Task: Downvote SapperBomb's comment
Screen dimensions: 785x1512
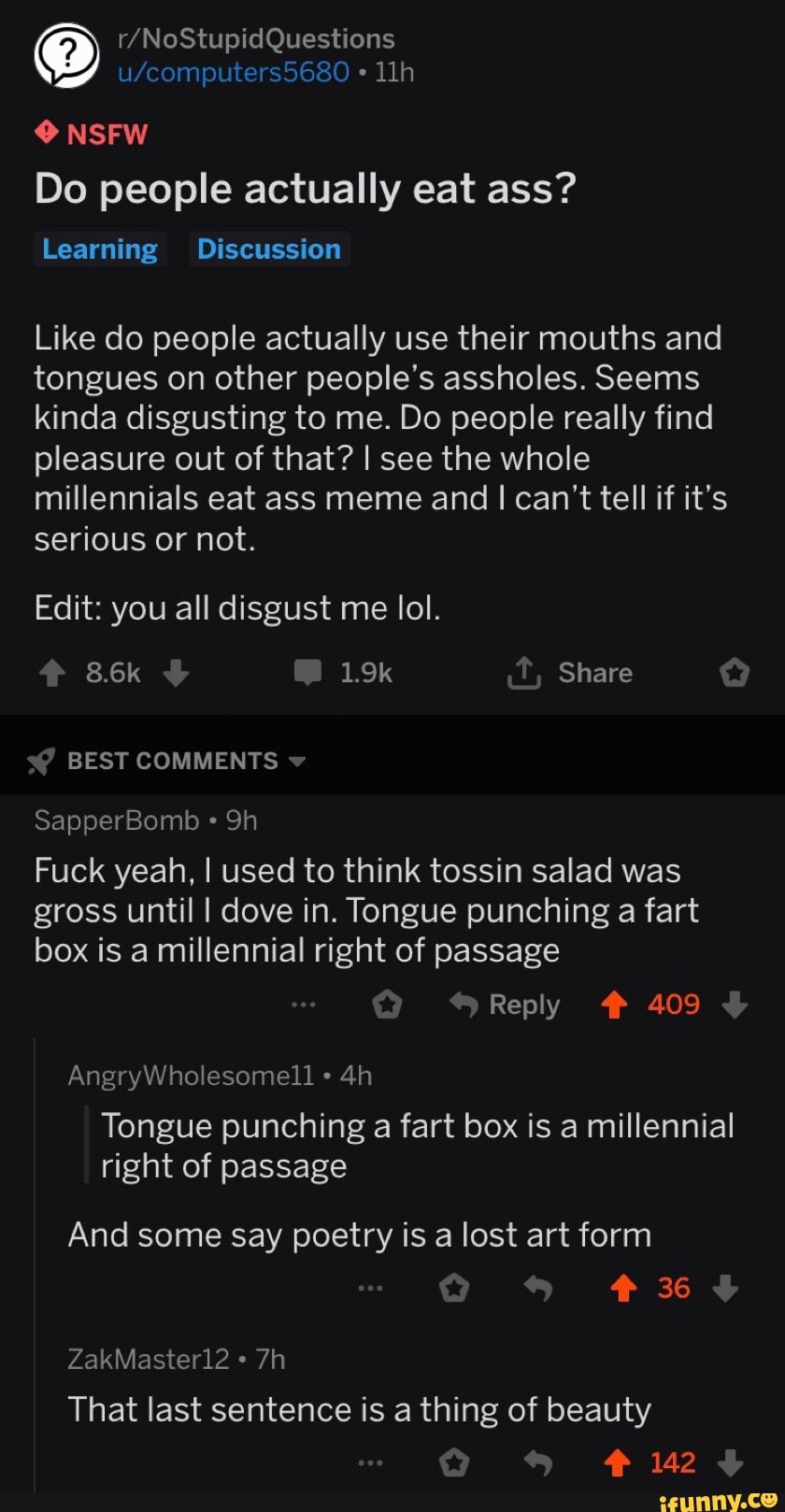Action: (x=735, y=1006)
